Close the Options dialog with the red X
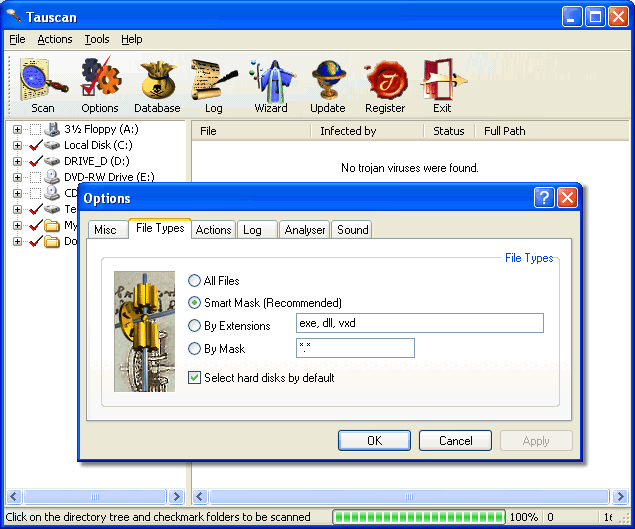 pos(567,198)
